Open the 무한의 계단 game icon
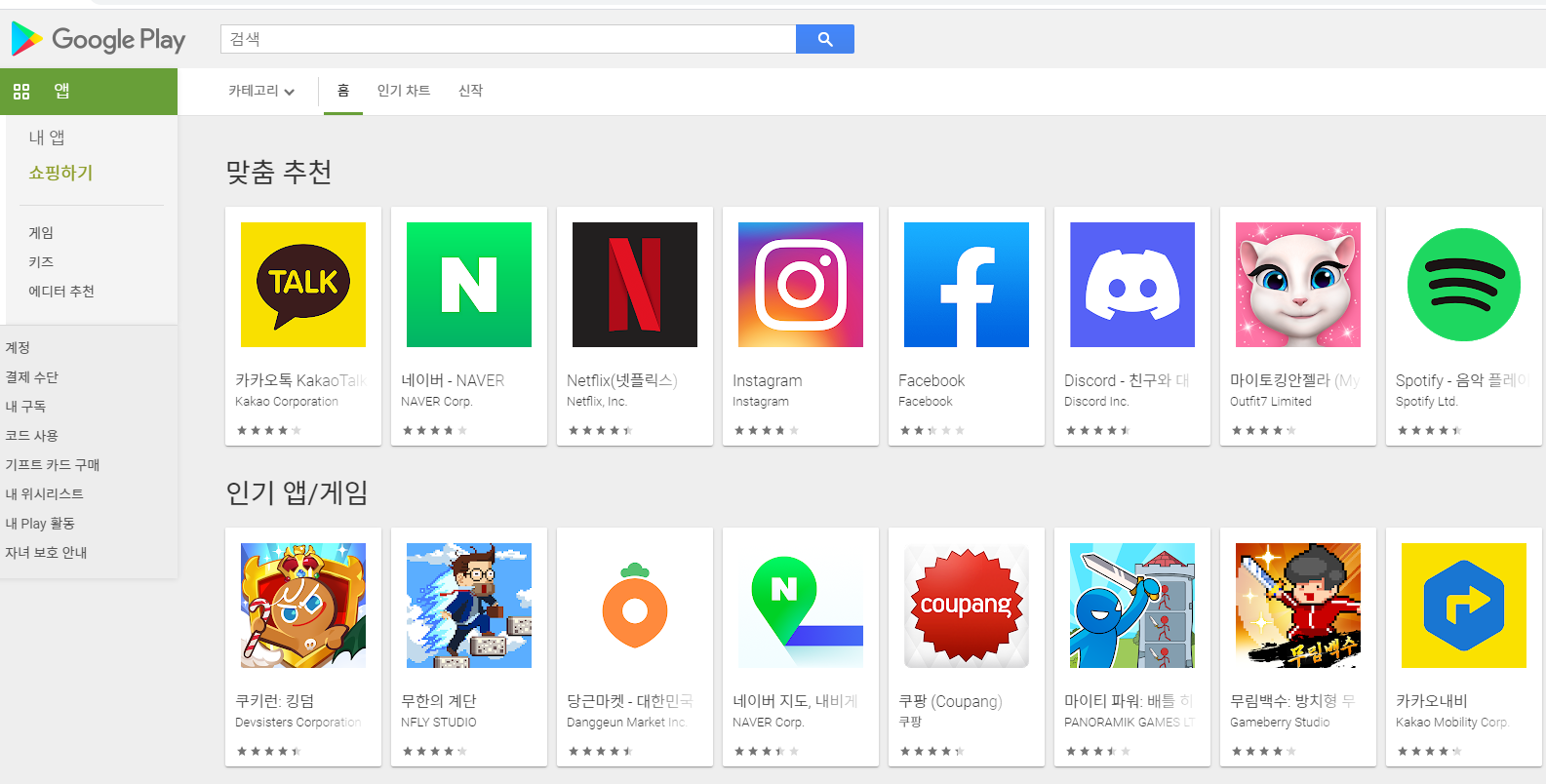Screen dimensions: 1546x784 click(x=469, y=606)
